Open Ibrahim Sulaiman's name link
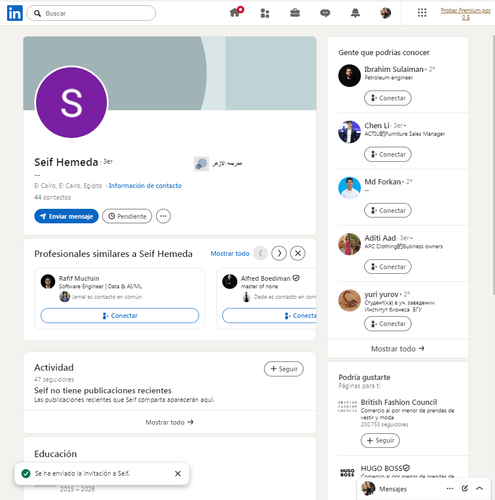This screenshot has width=495, height=500. [x=393, y=69]
